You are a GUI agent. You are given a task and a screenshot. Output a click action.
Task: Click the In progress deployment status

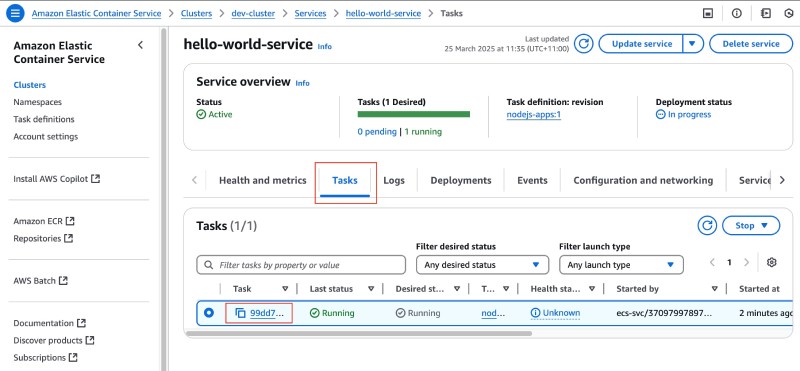[x=684, y=114]
